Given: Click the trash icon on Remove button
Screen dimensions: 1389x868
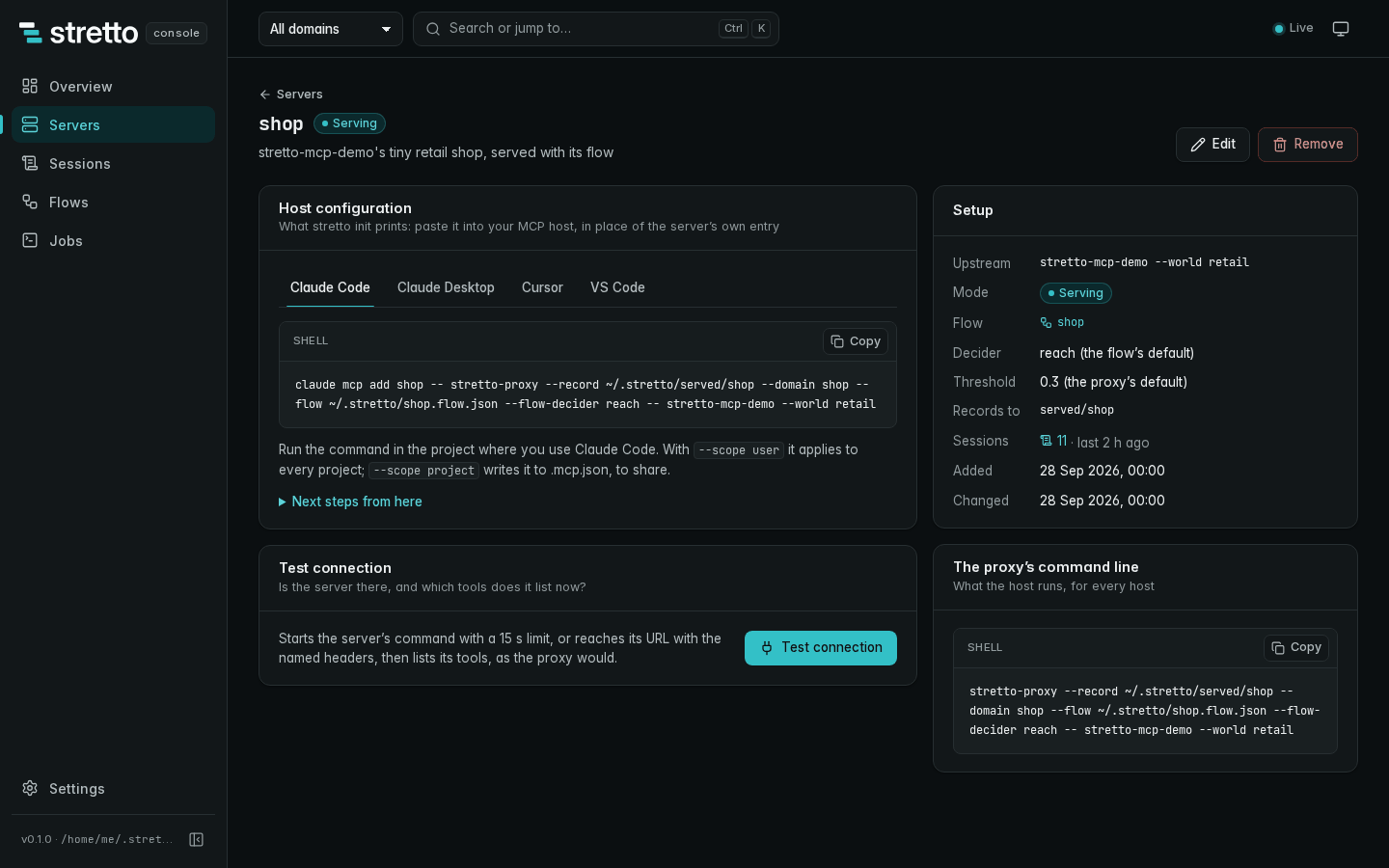Looking at the screenshot, I should tap(1280, 145).
